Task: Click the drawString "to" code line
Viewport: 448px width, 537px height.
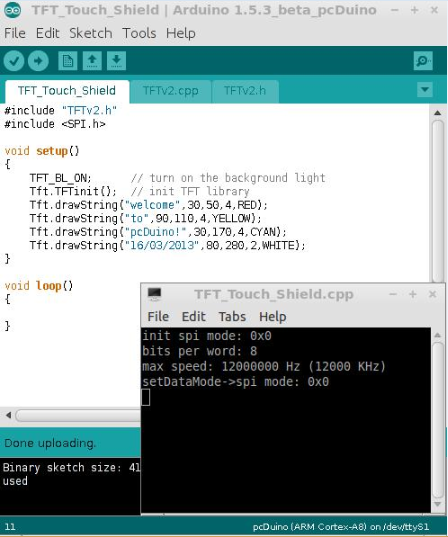Action: click(145, 218)
